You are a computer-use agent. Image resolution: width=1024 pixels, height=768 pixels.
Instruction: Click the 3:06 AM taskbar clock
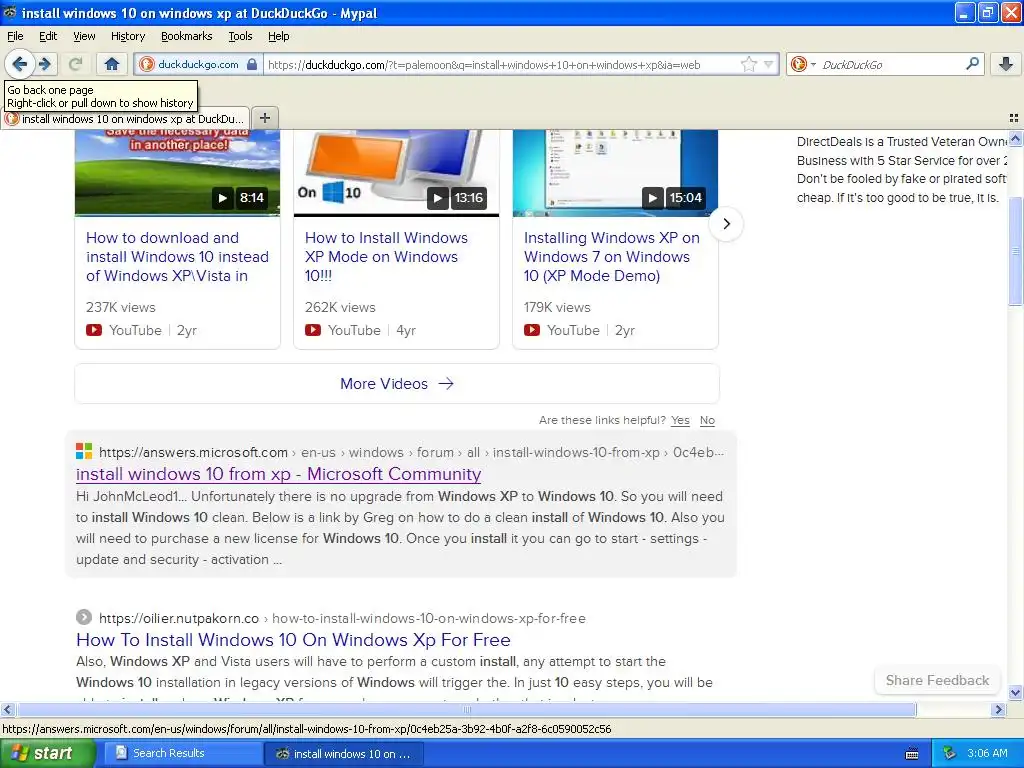[x=987, y=753]
